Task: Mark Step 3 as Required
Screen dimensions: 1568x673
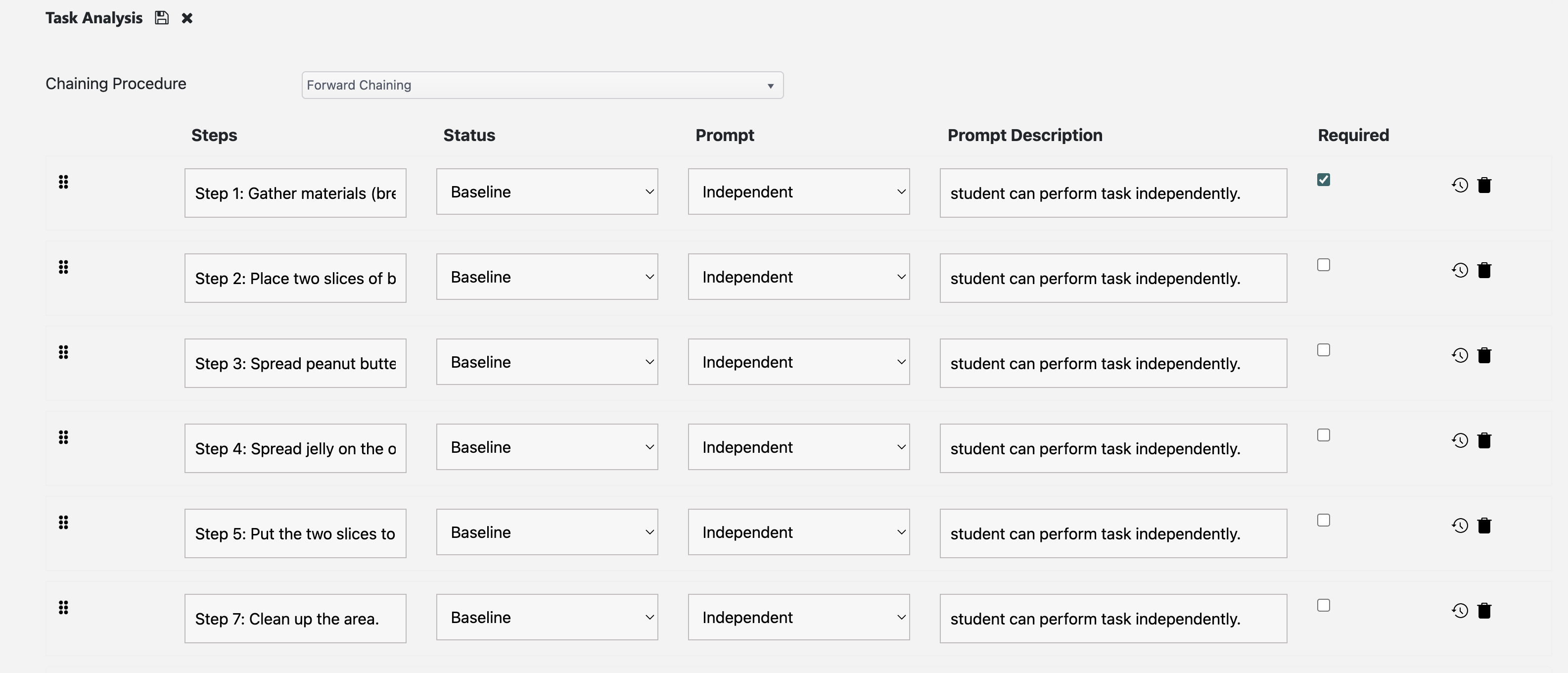Action: click(x=1323, y=350)
